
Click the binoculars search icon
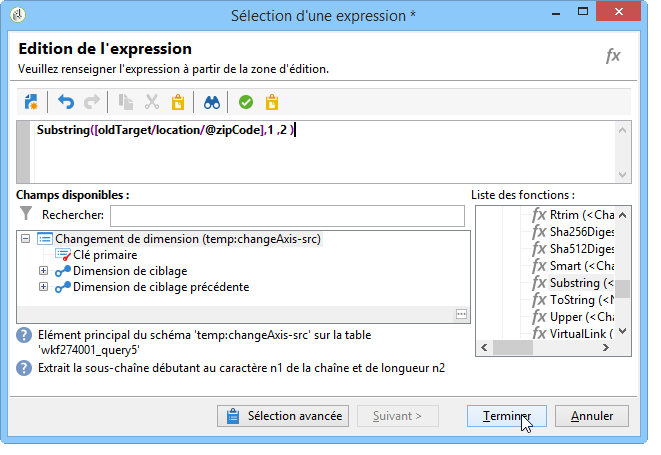[x=212, y=102]
